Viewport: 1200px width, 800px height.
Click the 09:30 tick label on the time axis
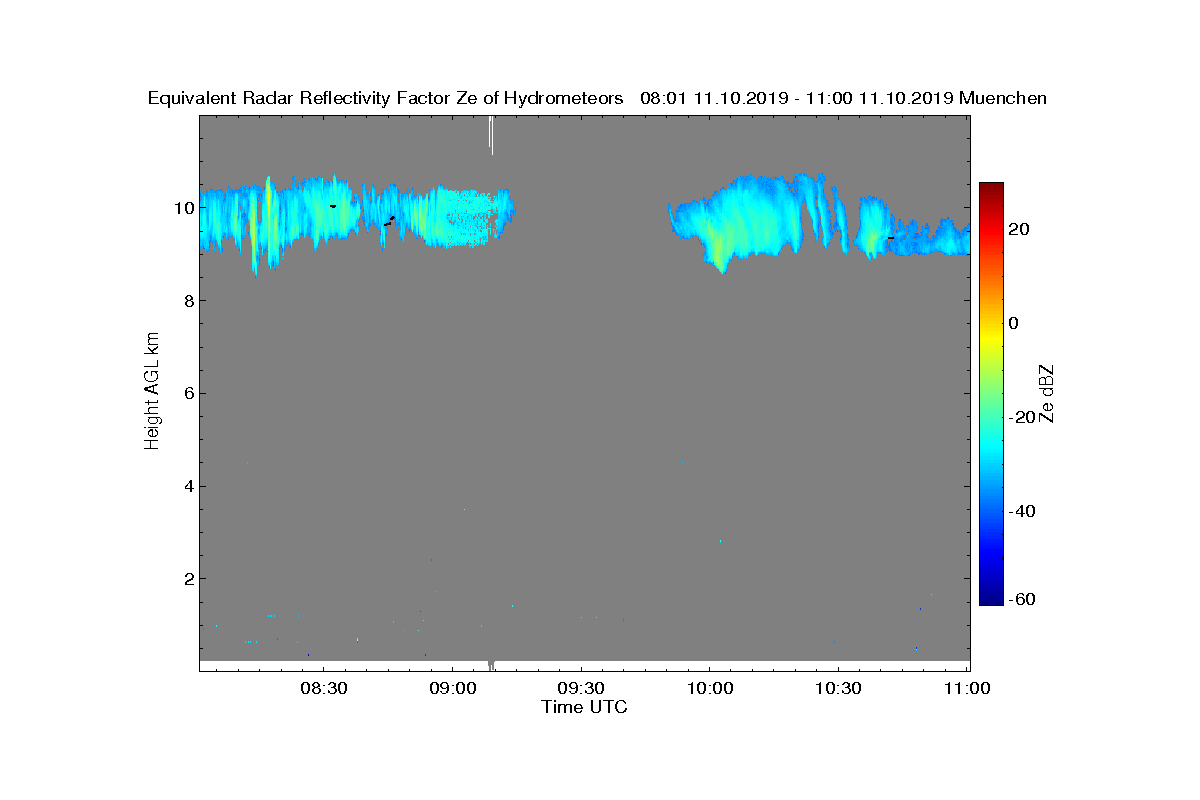tap(581, 688)
